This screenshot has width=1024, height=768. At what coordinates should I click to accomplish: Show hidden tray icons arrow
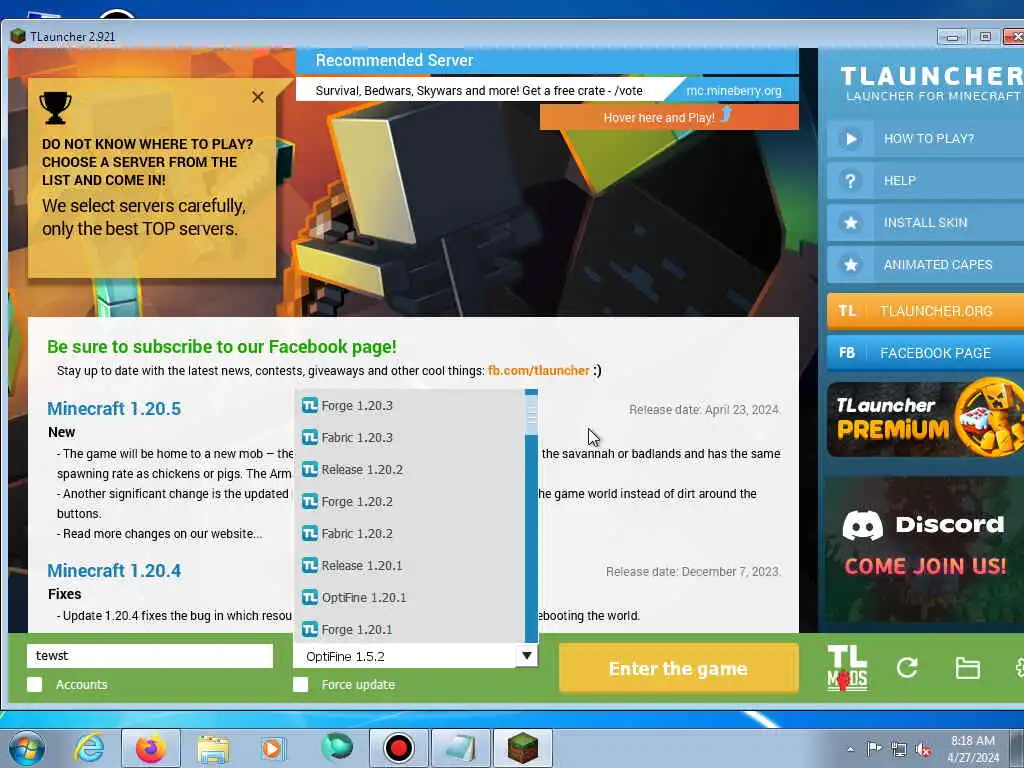pyautogui.click(x=850, y=750)
